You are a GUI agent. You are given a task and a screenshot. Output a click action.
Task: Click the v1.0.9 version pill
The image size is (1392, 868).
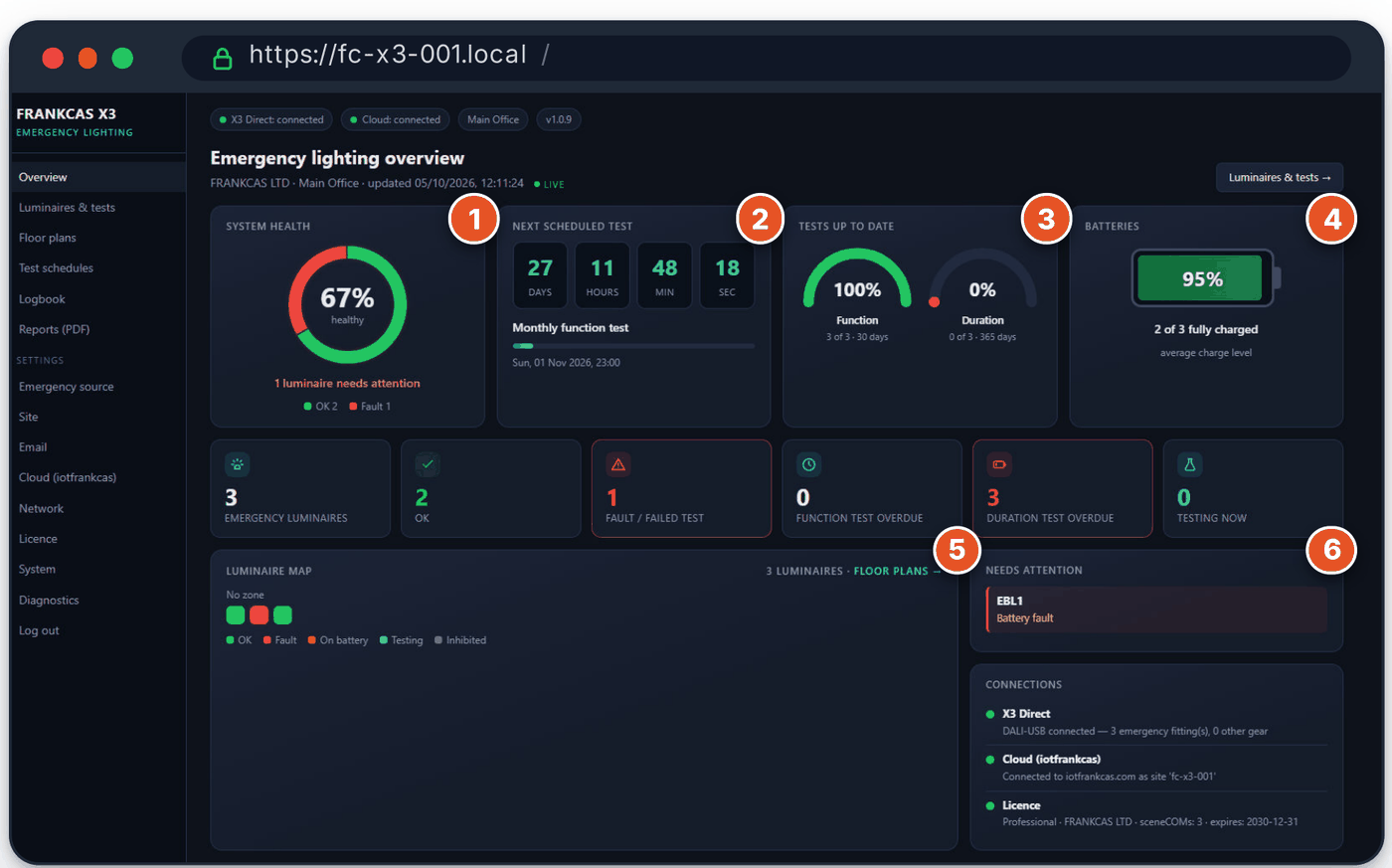(559, 119)
